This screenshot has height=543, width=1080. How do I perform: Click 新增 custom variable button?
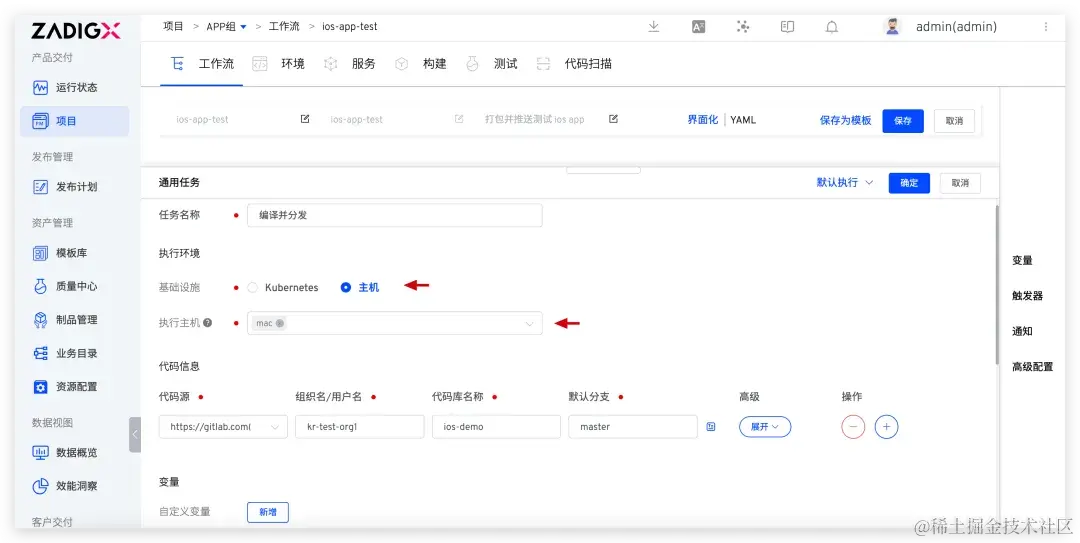(268, 512)
